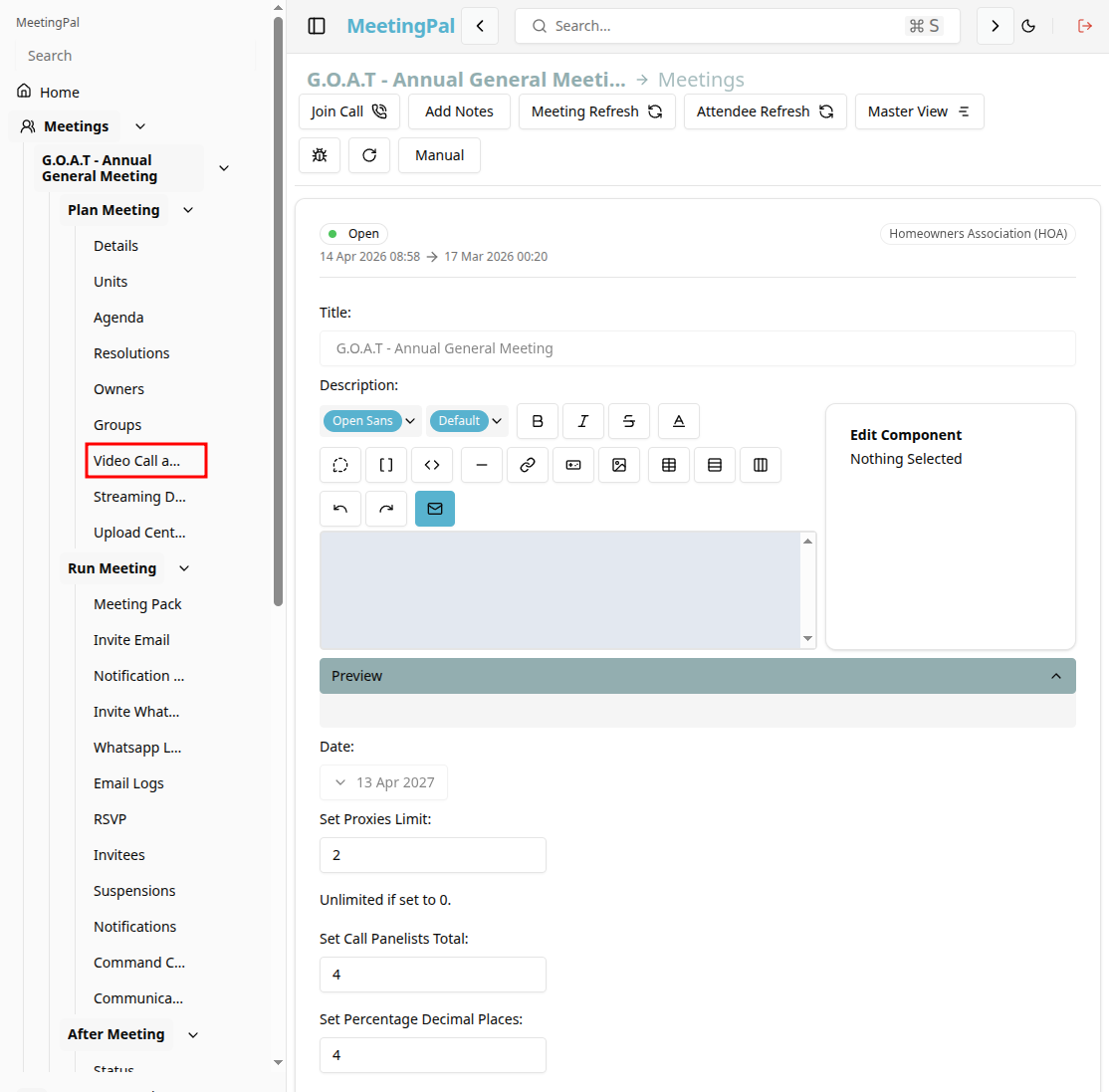This screenshot has height=1092, width=1109.
Task: Collapse the Meetings sidebar group
Action: click(140, 126)
